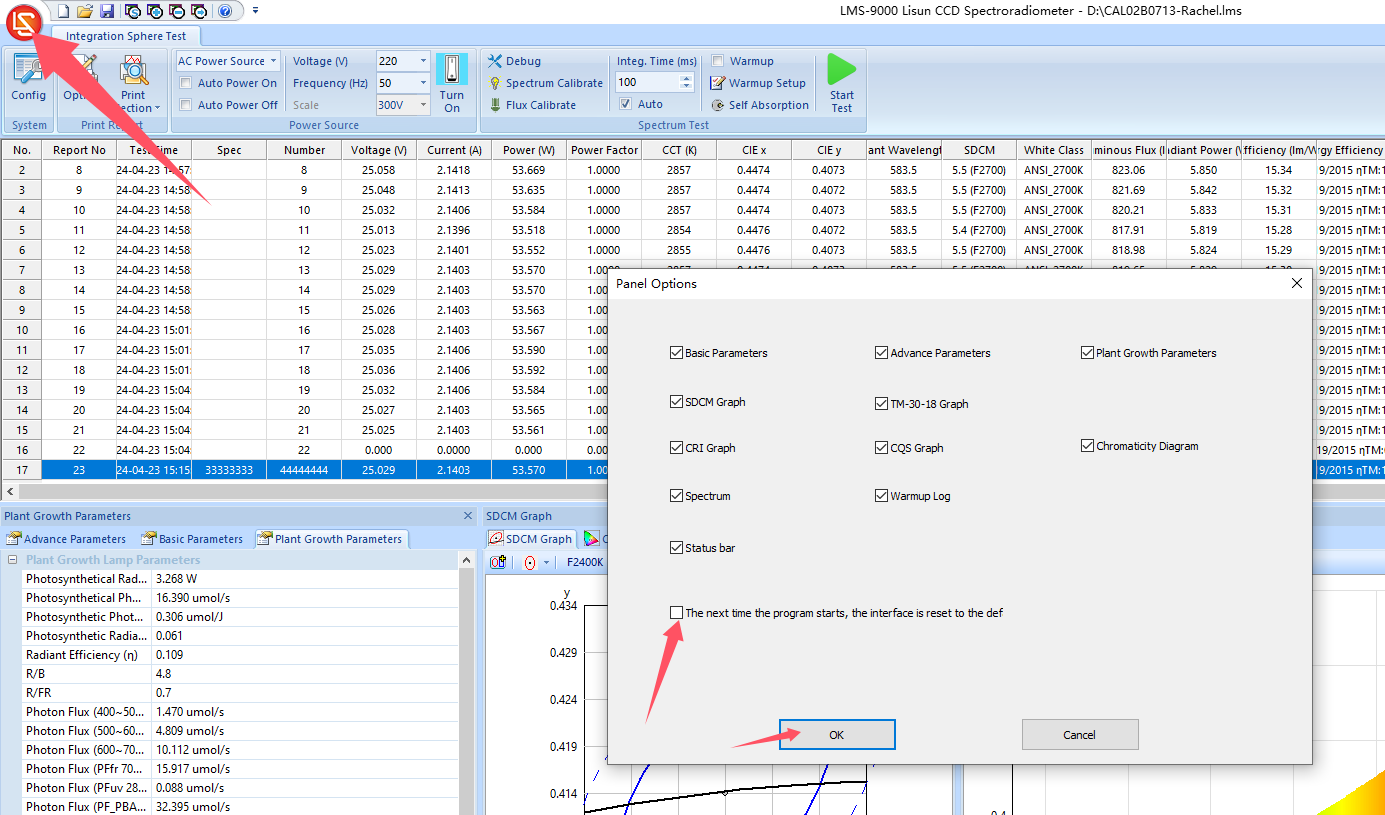This screenshot has height=815, width=1385.
Task: Uncheck the TM-30-18 Graph checkbox
Action: tap(881, 404)
